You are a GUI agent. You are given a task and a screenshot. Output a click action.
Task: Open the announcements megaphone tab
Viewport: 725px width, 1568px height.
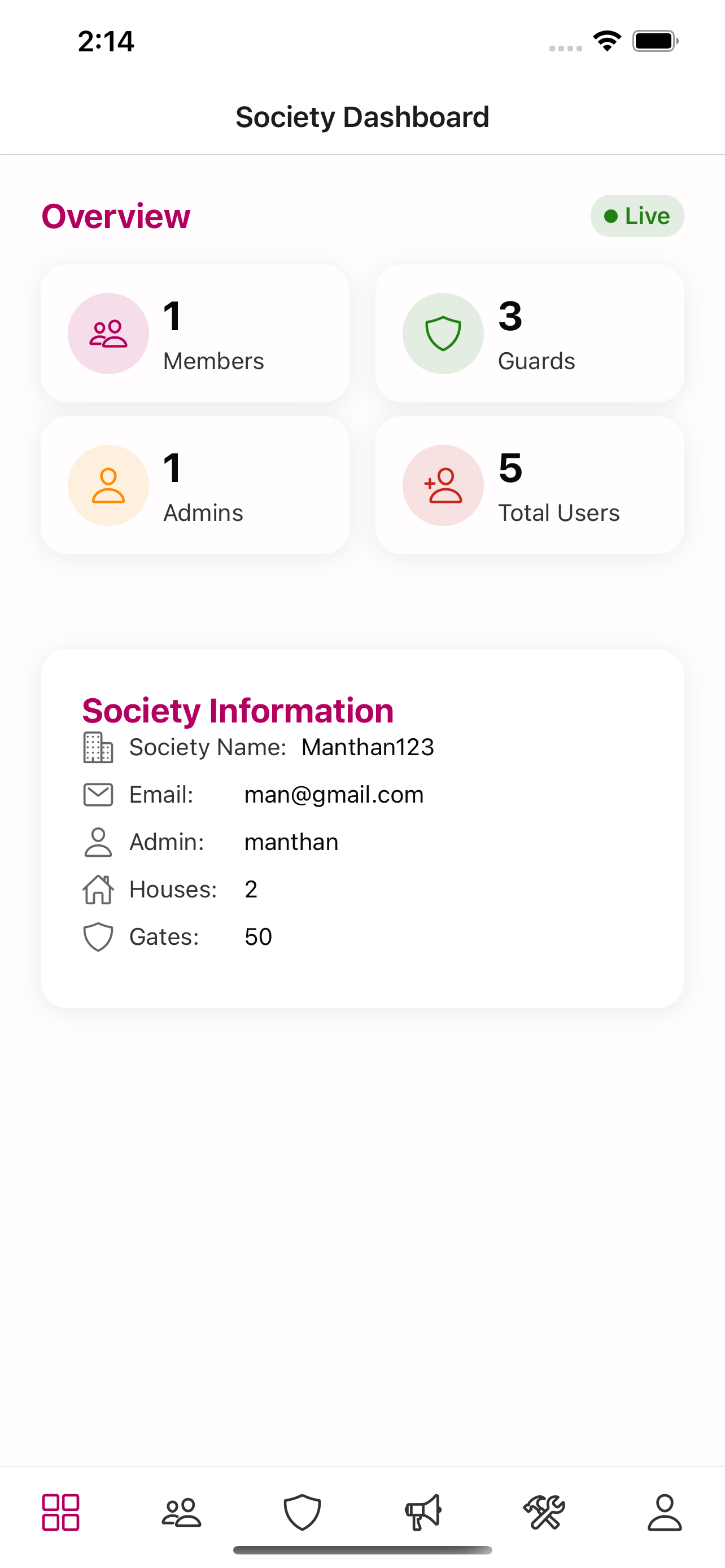(423, 1512)
